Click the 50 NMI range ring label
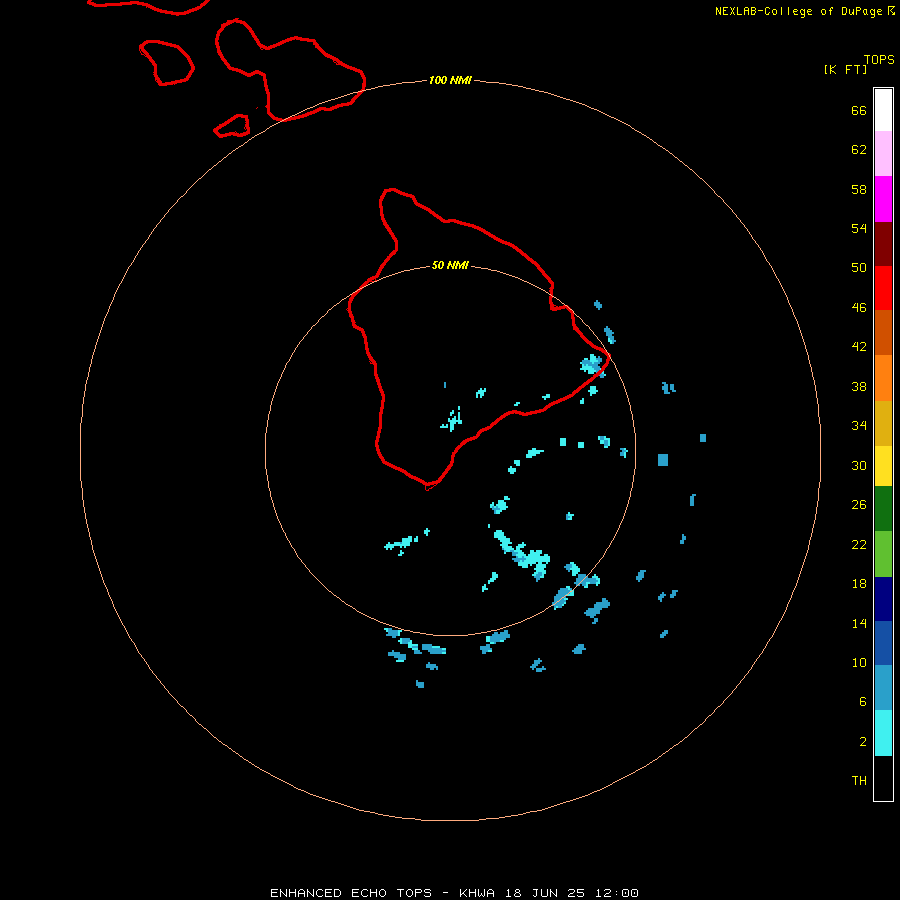Image resolution: width=900 pixels, height=900 pixels. (450, 265)
